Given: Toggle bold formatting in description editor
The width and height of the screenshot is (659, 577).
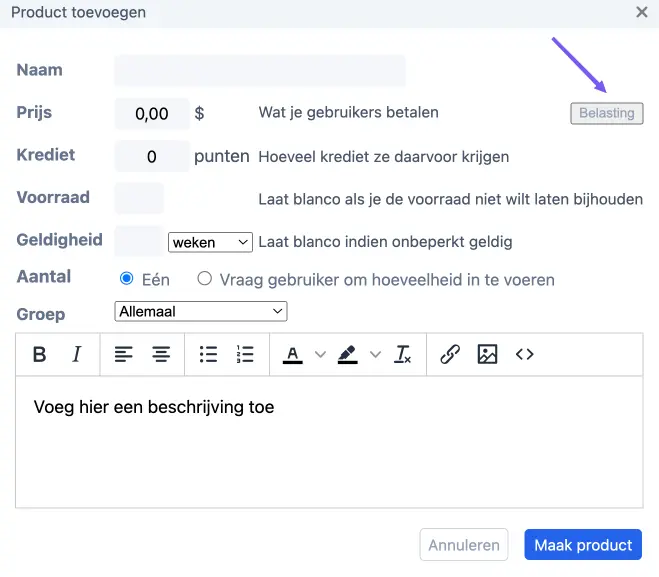Looking at the screenshot, I should click(40, 354).
